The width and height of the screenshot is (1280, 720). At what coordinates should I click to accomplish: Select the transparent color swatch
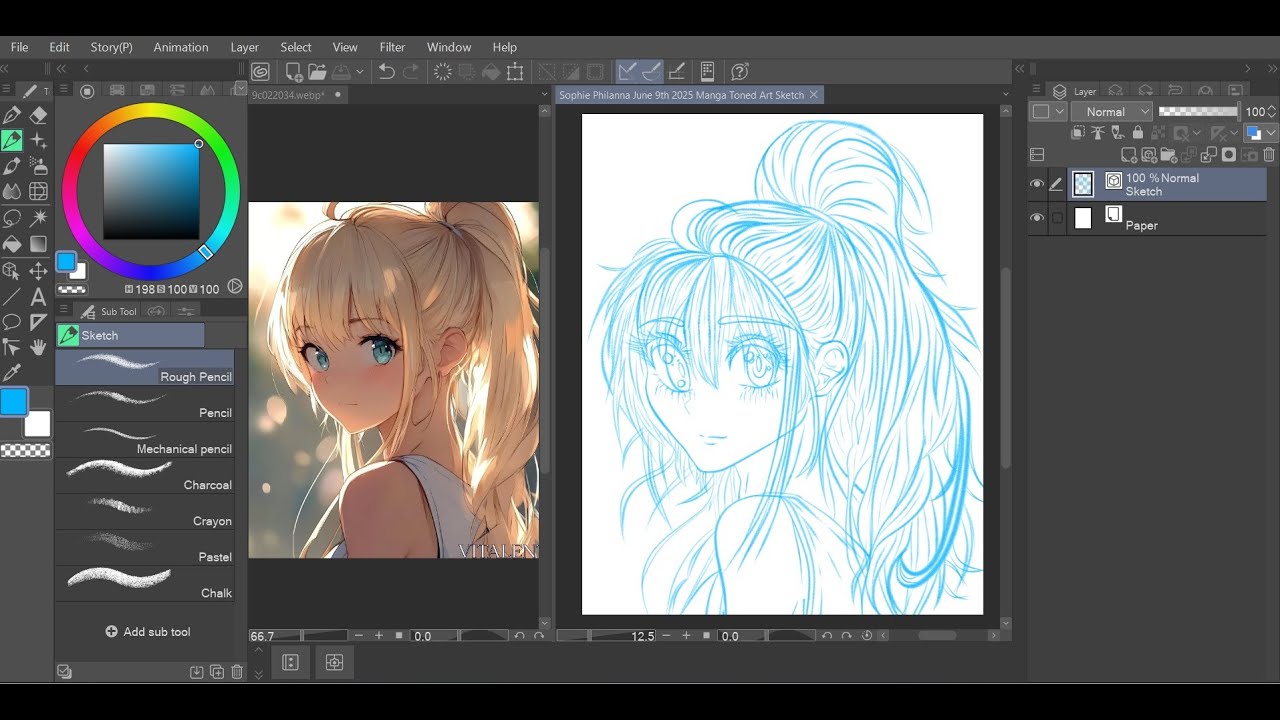(26, 451)
